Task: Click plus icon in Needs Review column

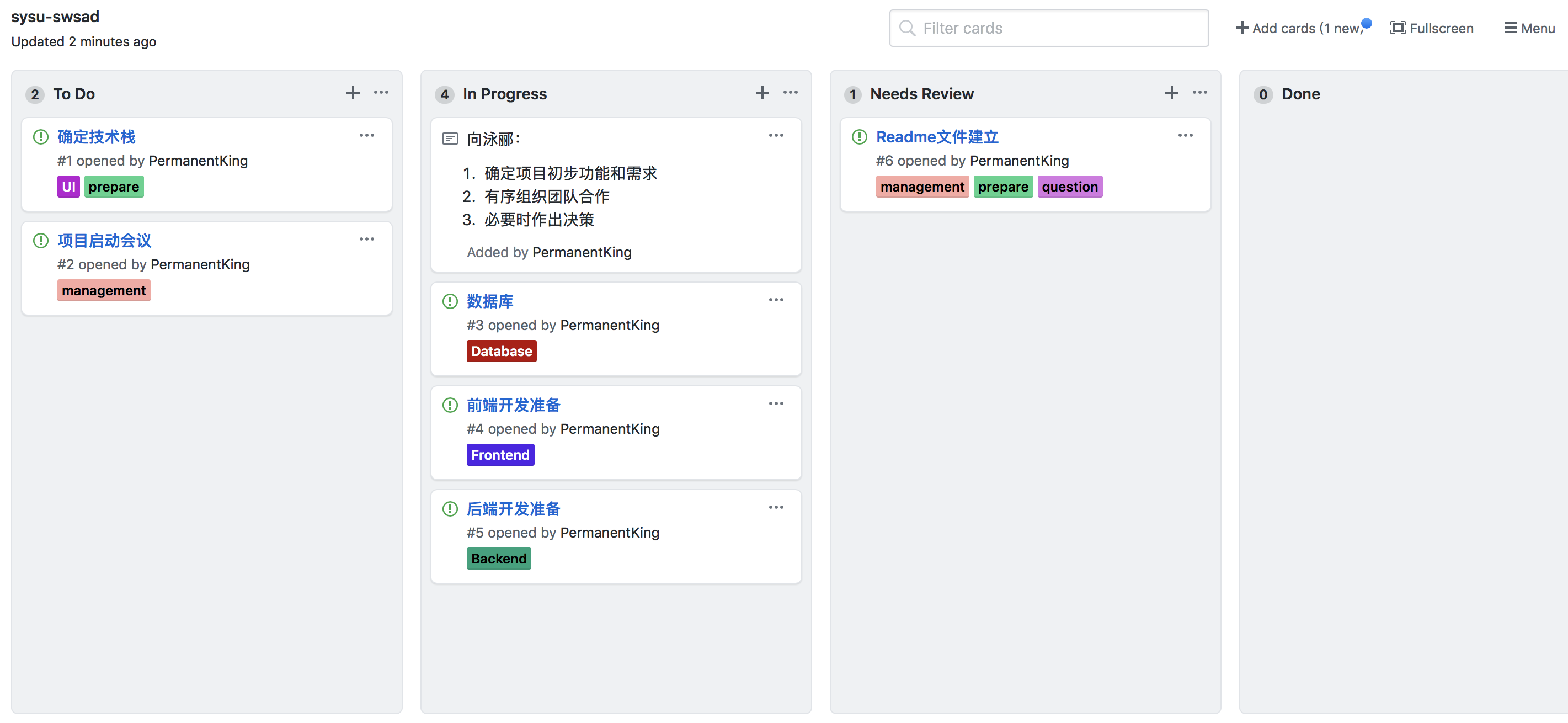Action: (x=1171, y=93)
